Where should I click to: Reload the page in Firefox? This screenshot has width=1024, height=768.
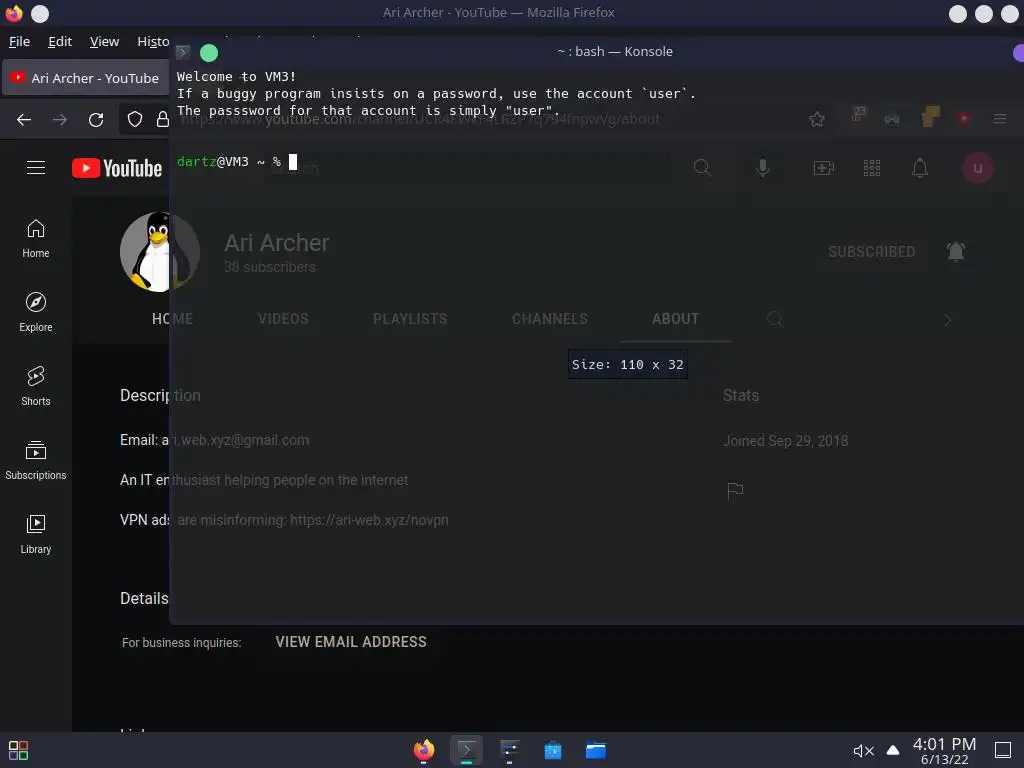(x=96, y=120)
